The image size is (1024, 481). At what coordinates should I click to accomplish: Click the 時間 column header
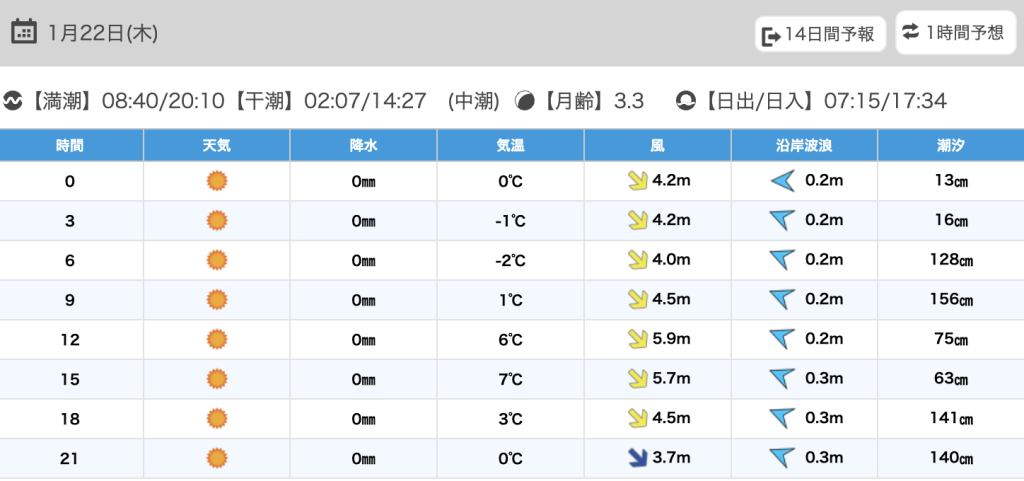[x=70, y=145]
